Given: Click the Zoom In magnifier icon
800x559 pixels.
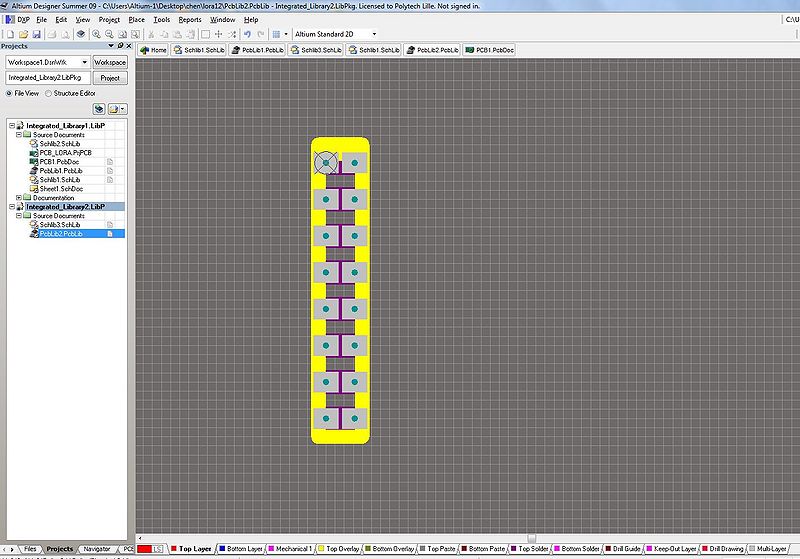Looking at the screenshot, I should (95, 33).
